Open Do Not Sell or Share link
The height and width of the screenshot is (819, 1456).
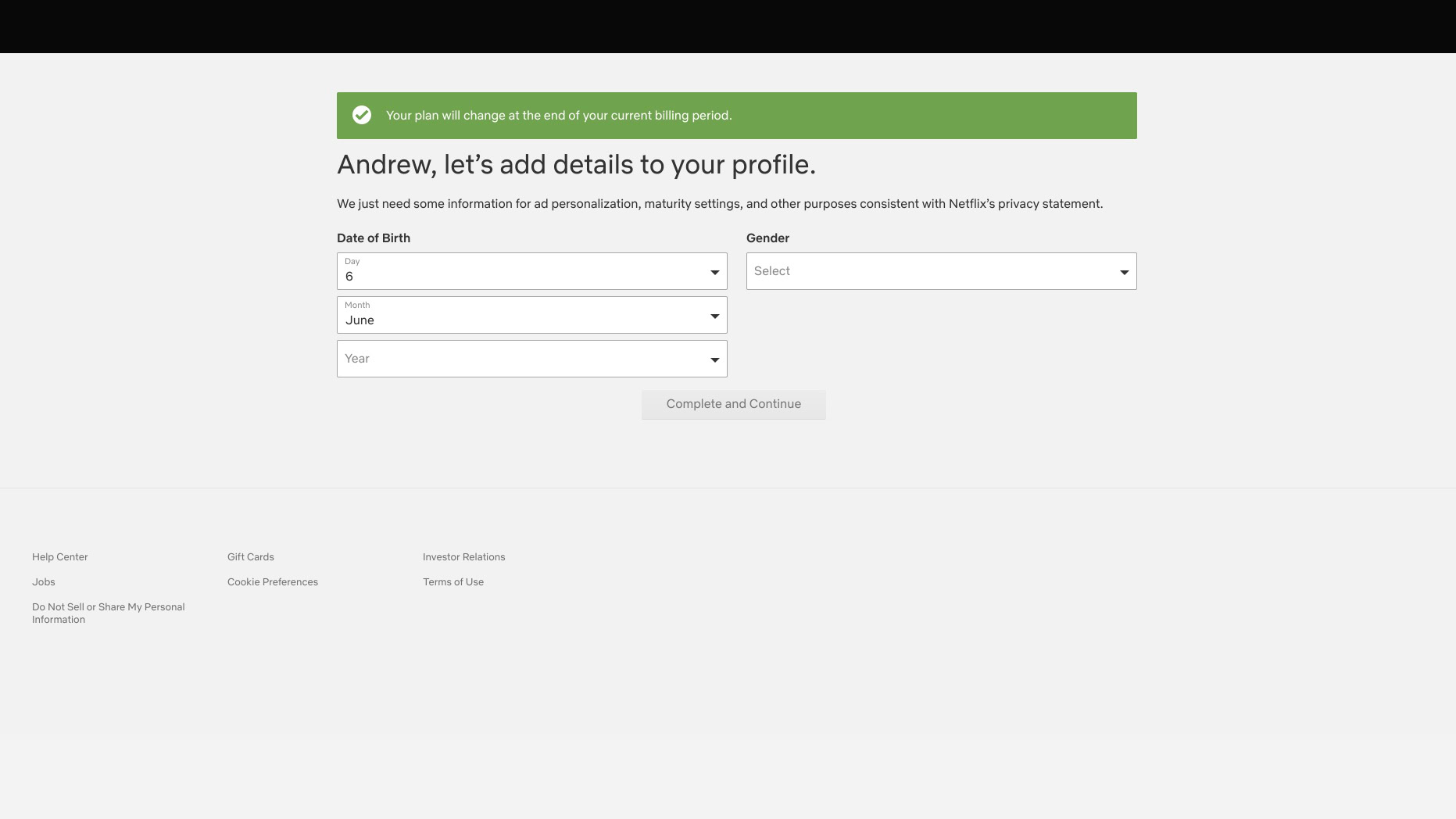click(108, 613)
